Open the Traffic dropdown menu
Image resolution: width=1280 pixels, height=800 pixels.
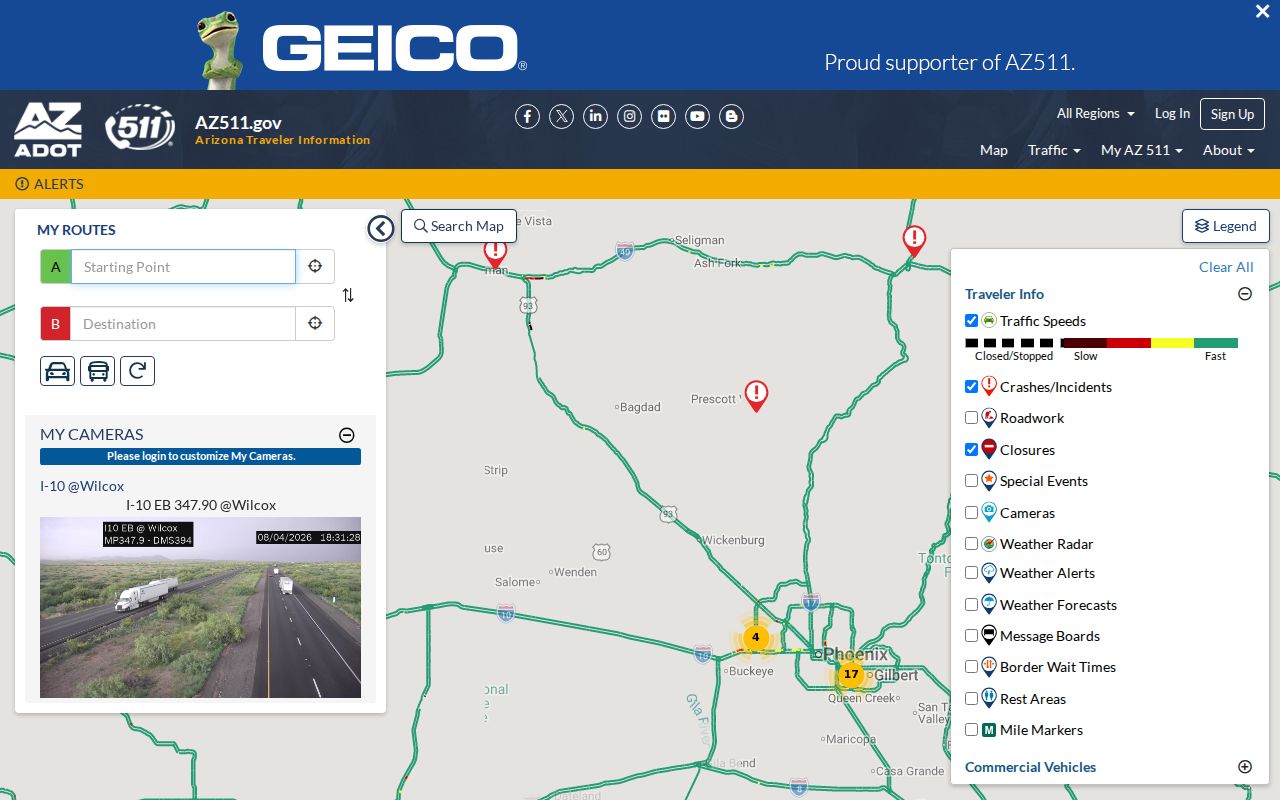[x=1054, y=150]
